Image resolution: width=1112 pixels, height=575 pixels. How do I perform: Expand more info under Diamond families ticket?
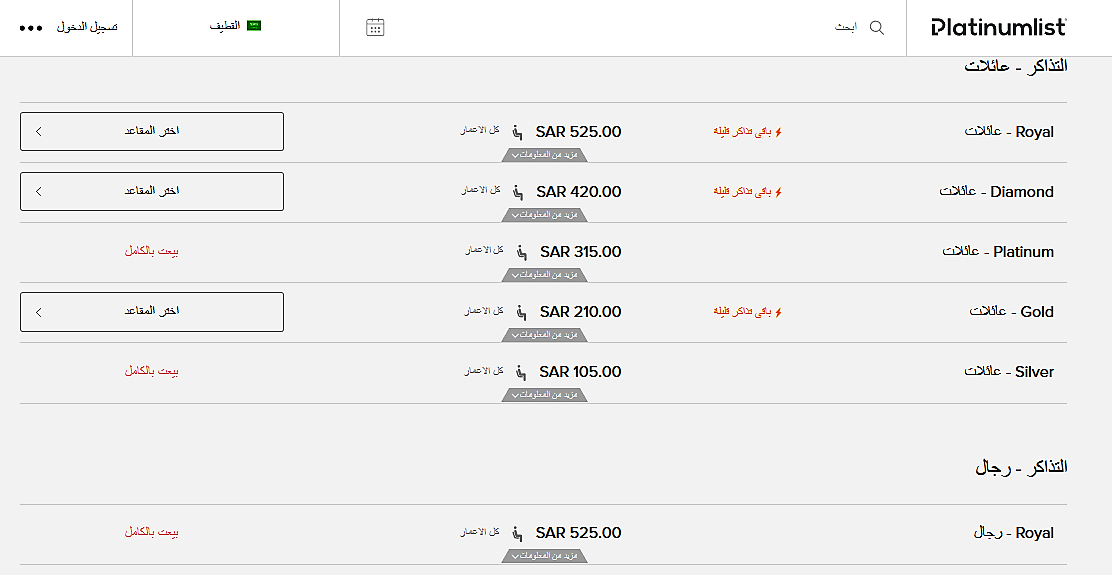545,215
